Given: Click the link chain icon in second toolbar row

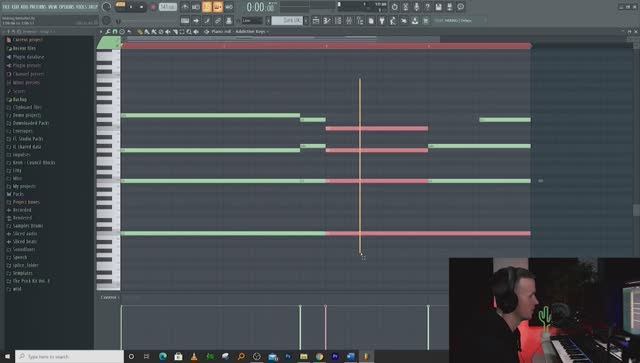Looking at the screenshot, I should point(218,20).
